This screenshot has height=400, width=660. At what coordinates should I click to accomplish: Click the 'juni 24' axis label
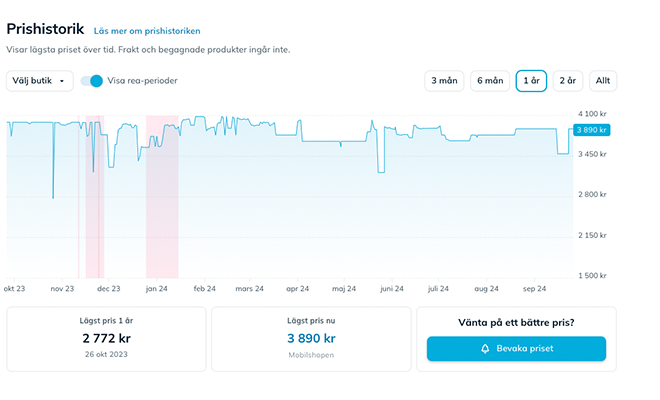[391, 288]
